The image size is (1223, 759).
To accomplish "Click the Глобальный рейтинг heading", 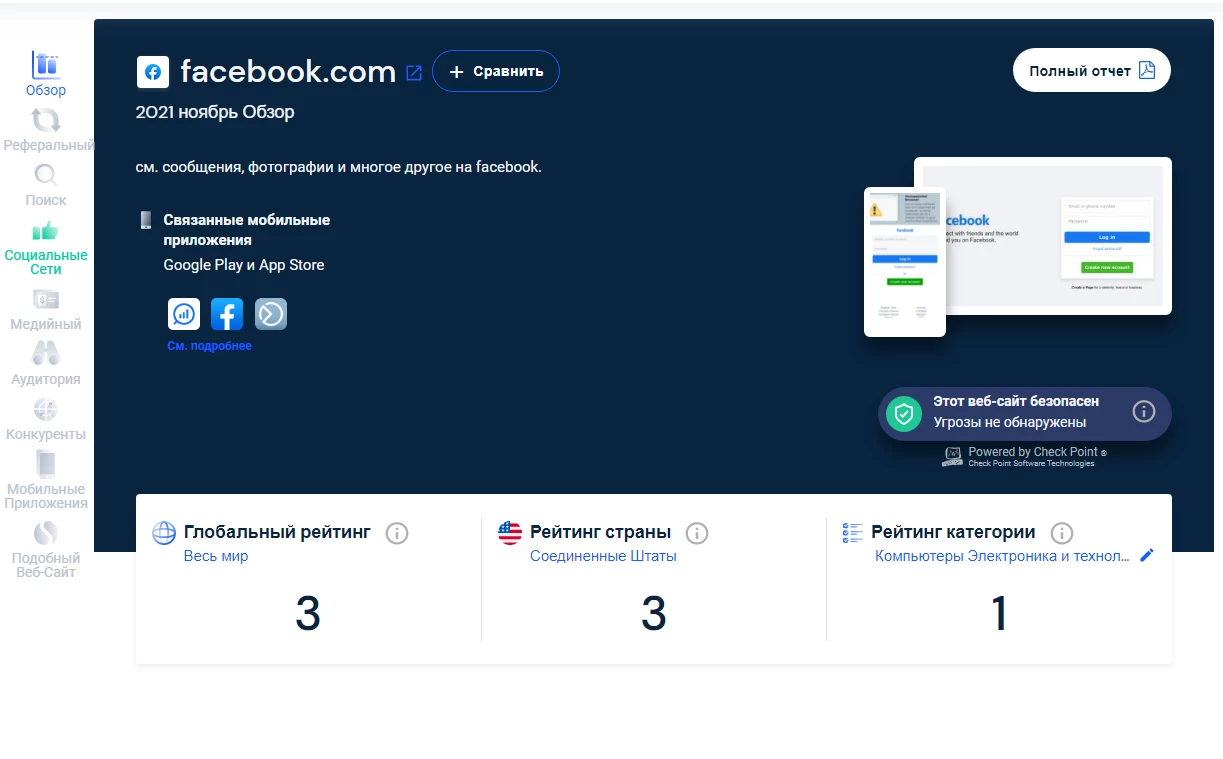I will [277, 532].
